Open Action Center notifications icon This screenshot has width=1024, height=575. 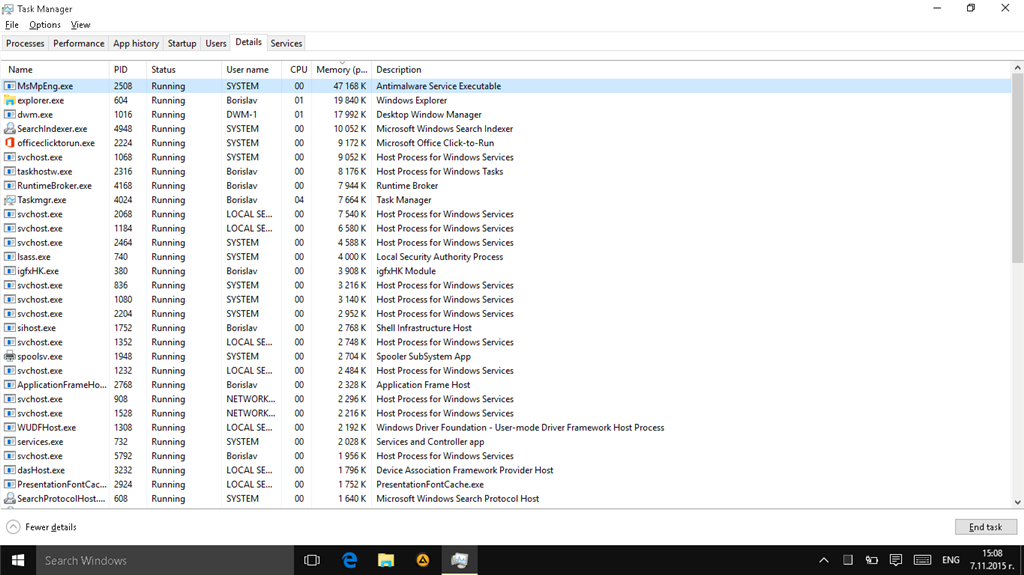(x=896, y=560)
